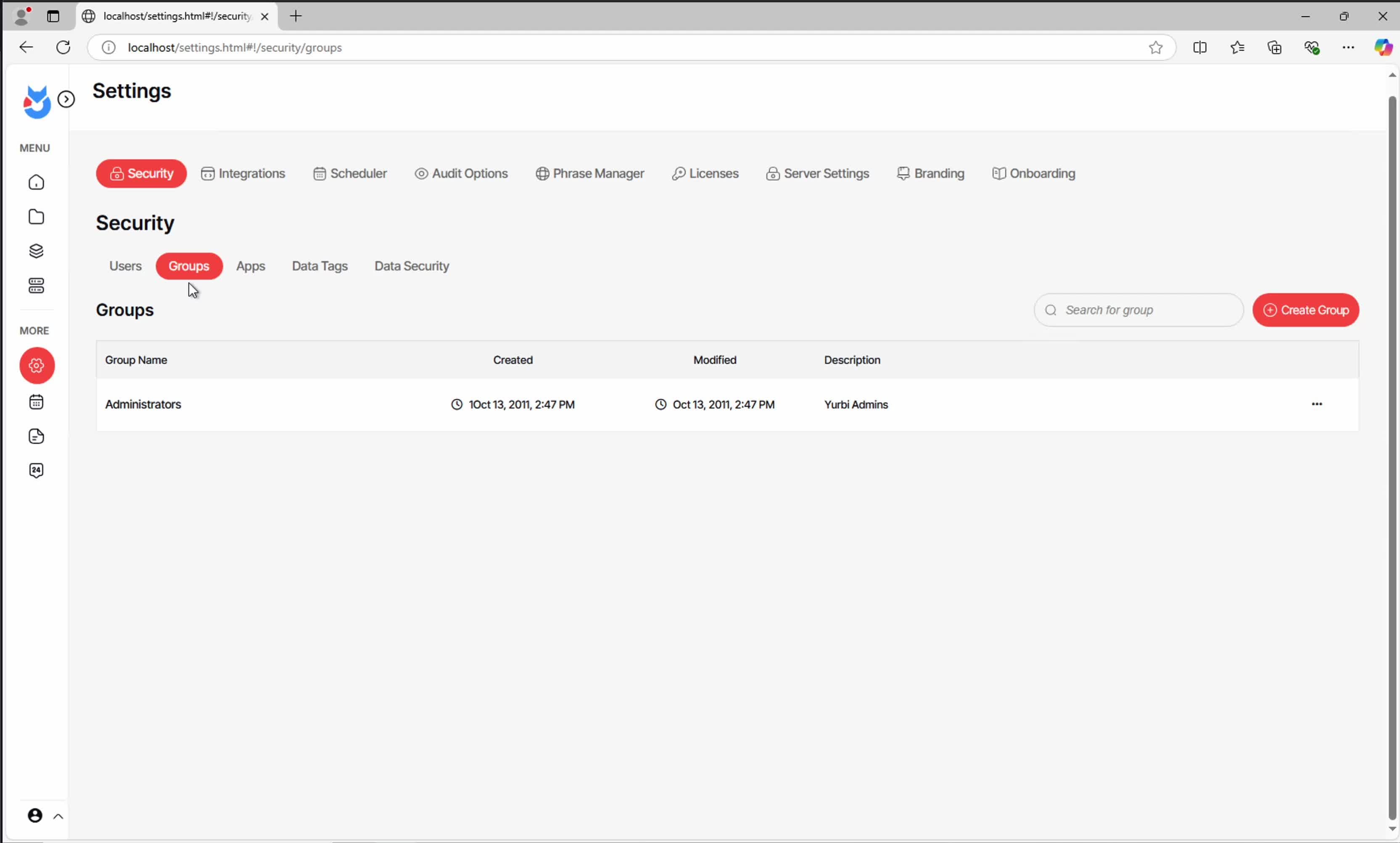The width and height of the screenshot is (1400, 843).
Task: Open the home icon in sidebar
Action: 36,182
